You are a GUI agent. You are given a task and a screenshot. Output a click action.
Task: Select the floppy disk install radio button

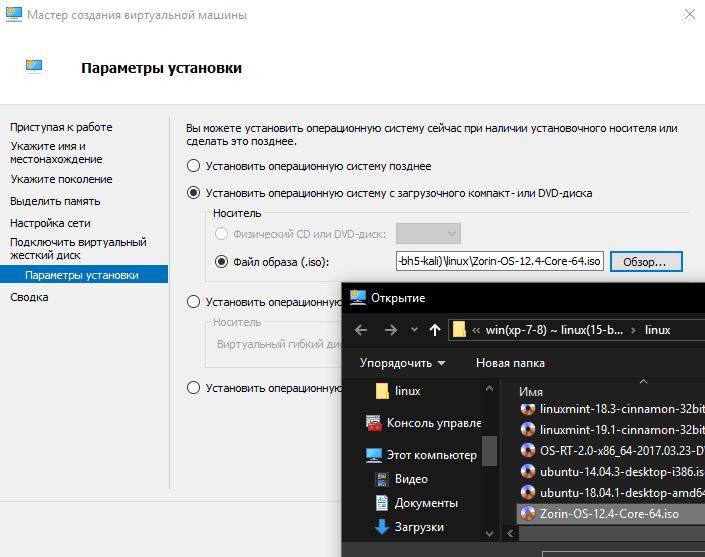[193, 302]
